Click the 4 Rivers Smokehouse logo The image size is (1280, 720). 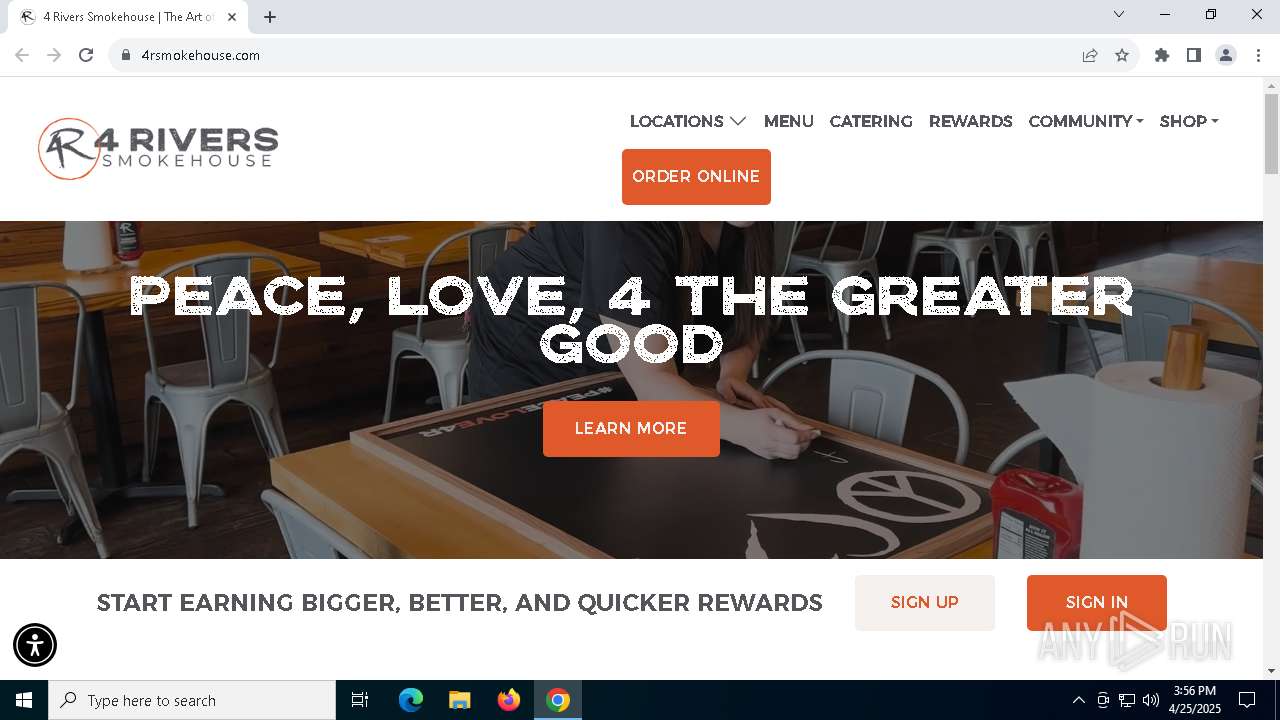pos(158,149)
